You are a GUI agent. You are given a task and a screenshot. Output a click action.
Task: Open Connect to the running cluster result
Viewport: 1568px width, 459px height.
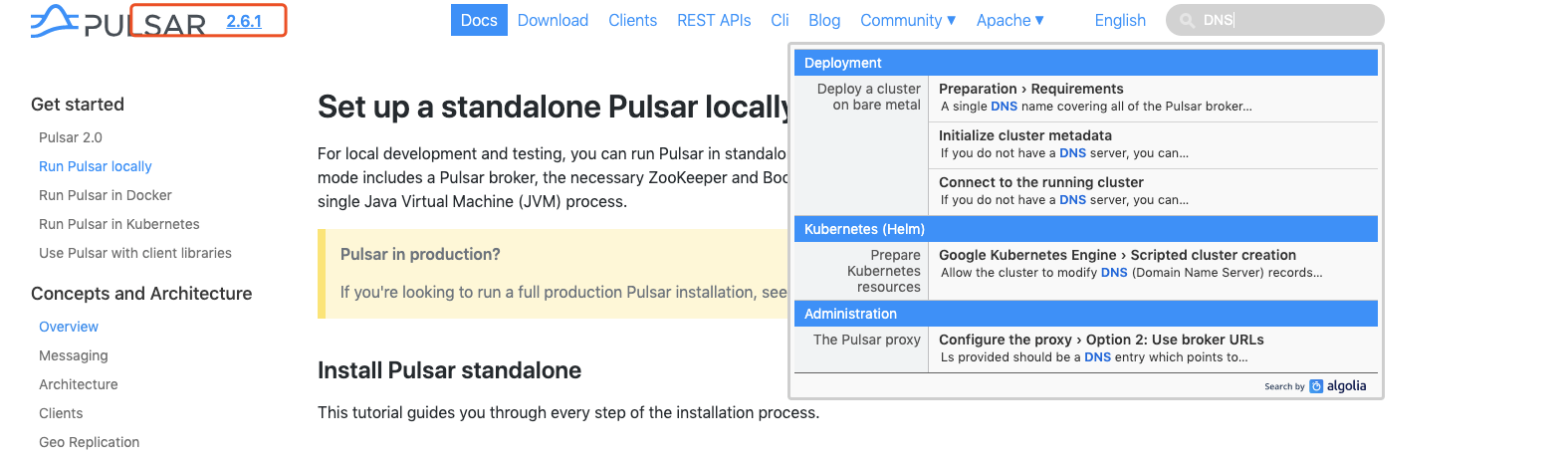[x=1153, y=192]
